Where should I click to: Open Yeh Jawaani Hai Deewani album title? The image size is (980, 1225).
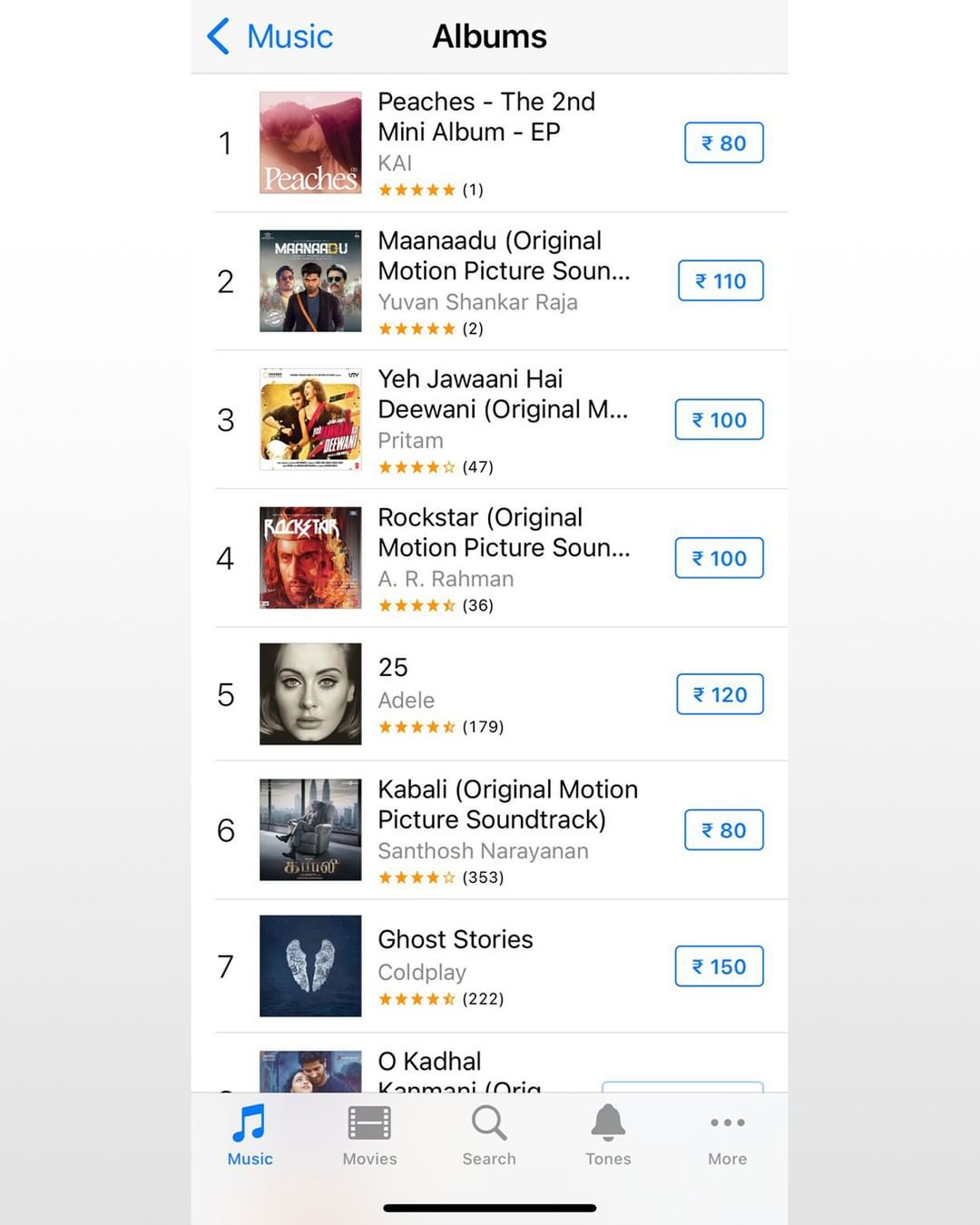point(503,394)
